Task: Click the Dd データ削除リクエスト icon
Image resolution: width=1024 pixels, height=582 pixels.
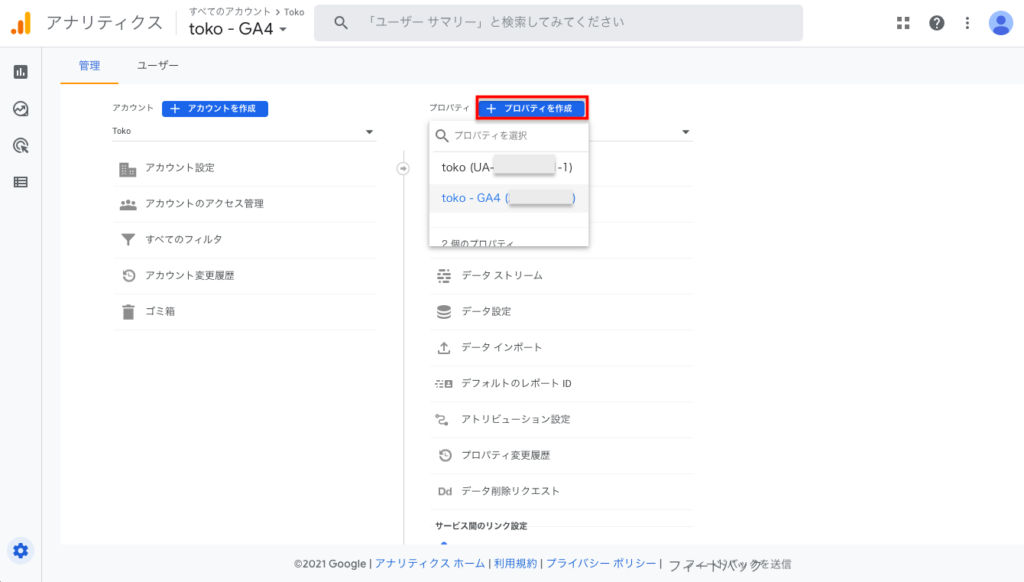Action: (x=445, y=491)
